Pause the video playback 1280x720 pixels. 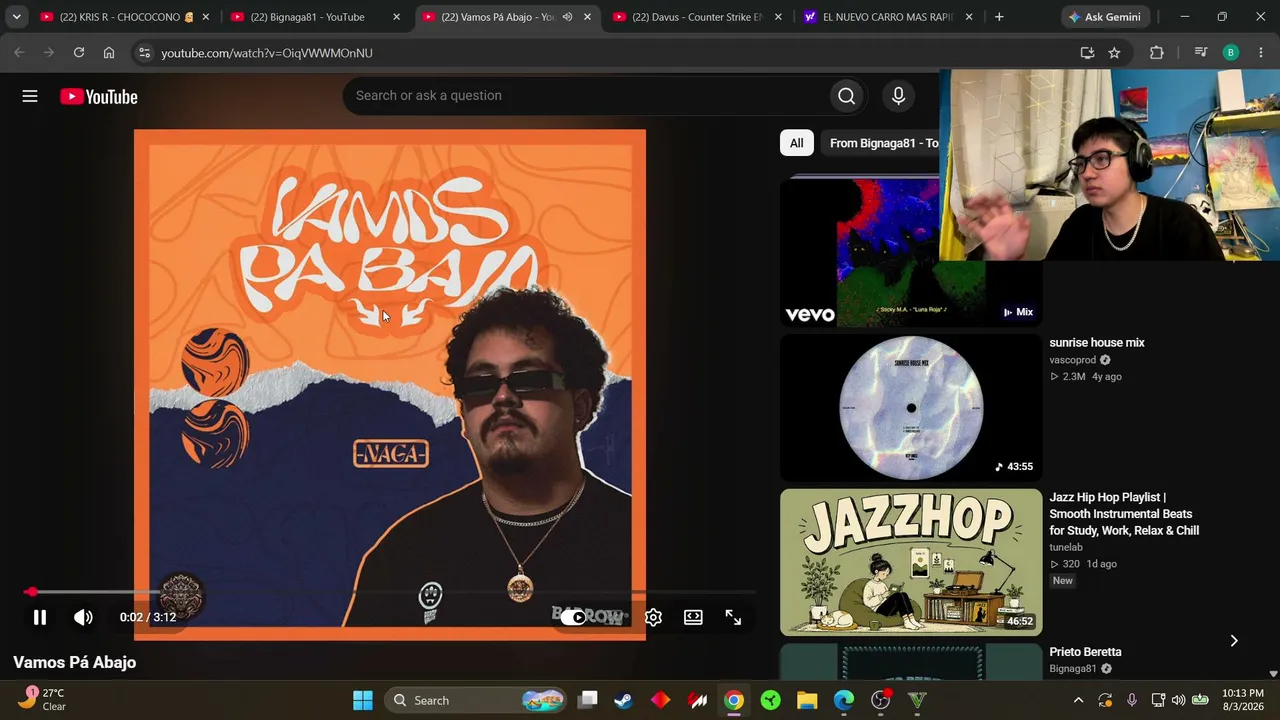(40, 617)
